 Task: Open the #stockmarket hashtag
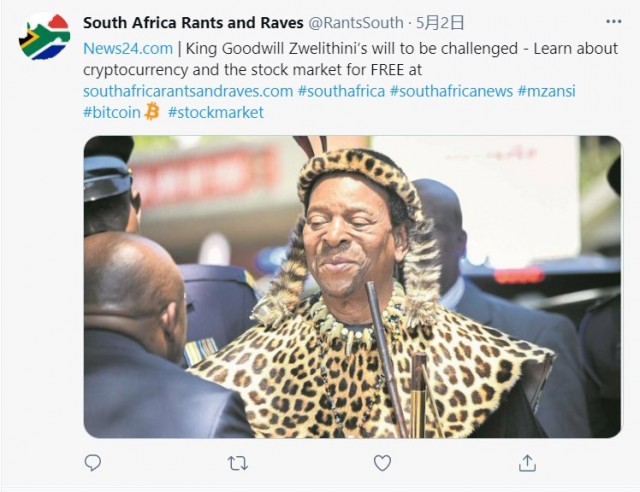pos(216,112)
